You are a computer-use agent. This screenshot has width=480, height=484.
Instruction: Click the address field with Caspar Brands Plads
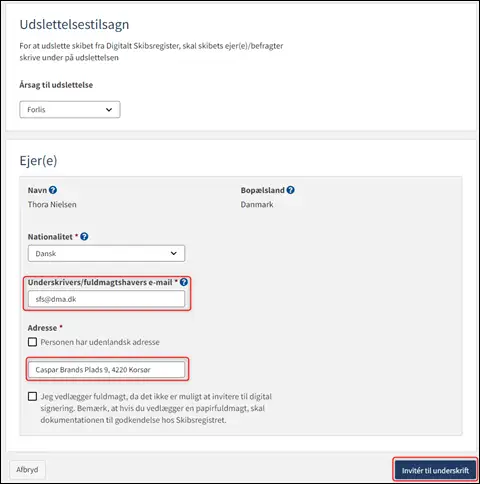pyautogui.click(x=106, y=369)
